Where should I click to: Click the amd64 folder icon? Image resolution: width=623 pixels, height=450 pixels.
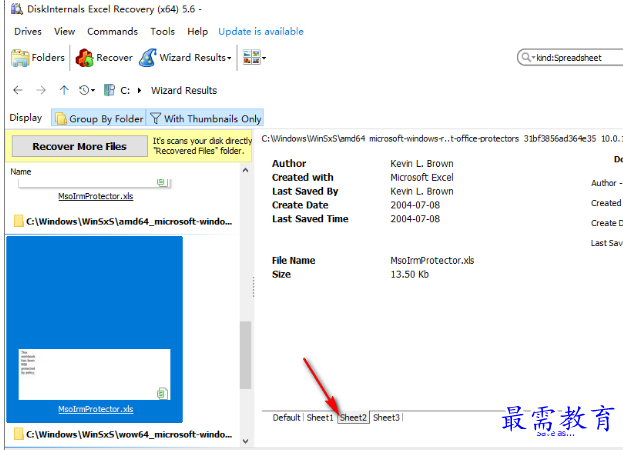(18, 221)
